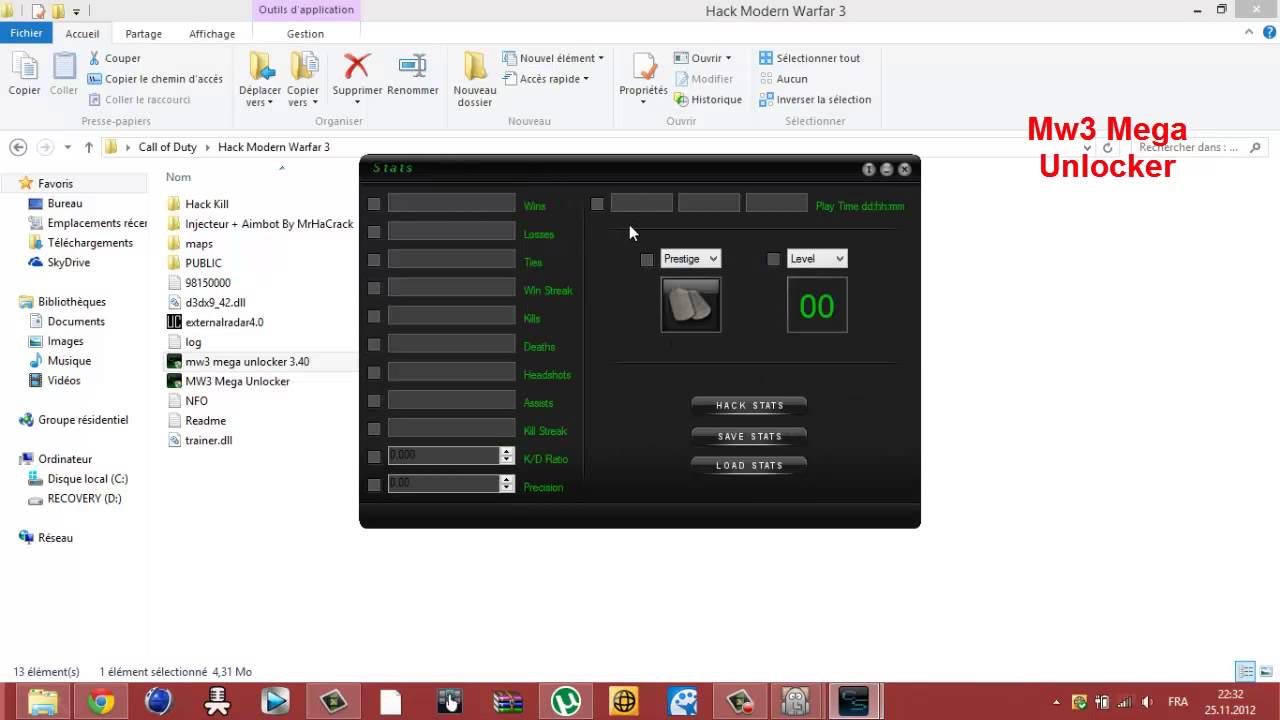The image size is (1280, 720).
Task: Switch to the Affichage tab
Action: click(x=212, y=33)
